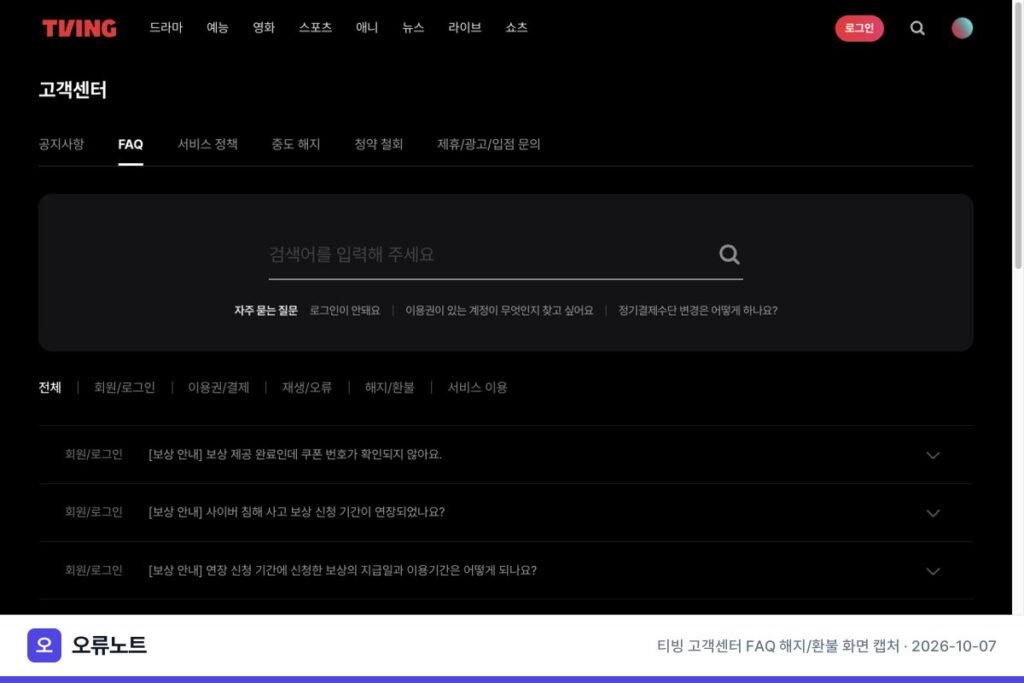
Task: Filter FAQ by 재생/오류
Action: [307, 388]
